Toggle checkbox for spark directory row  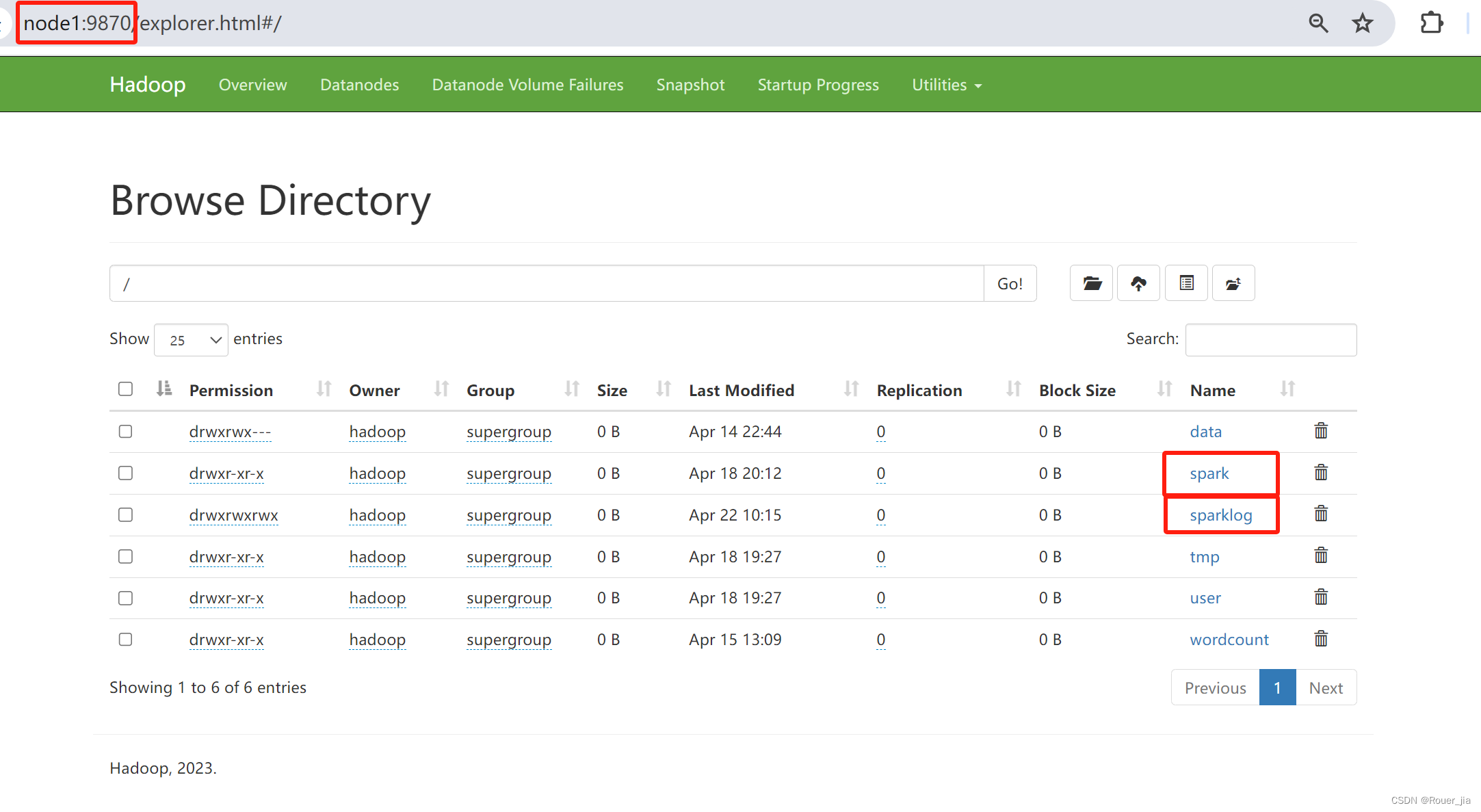[127, 472]
